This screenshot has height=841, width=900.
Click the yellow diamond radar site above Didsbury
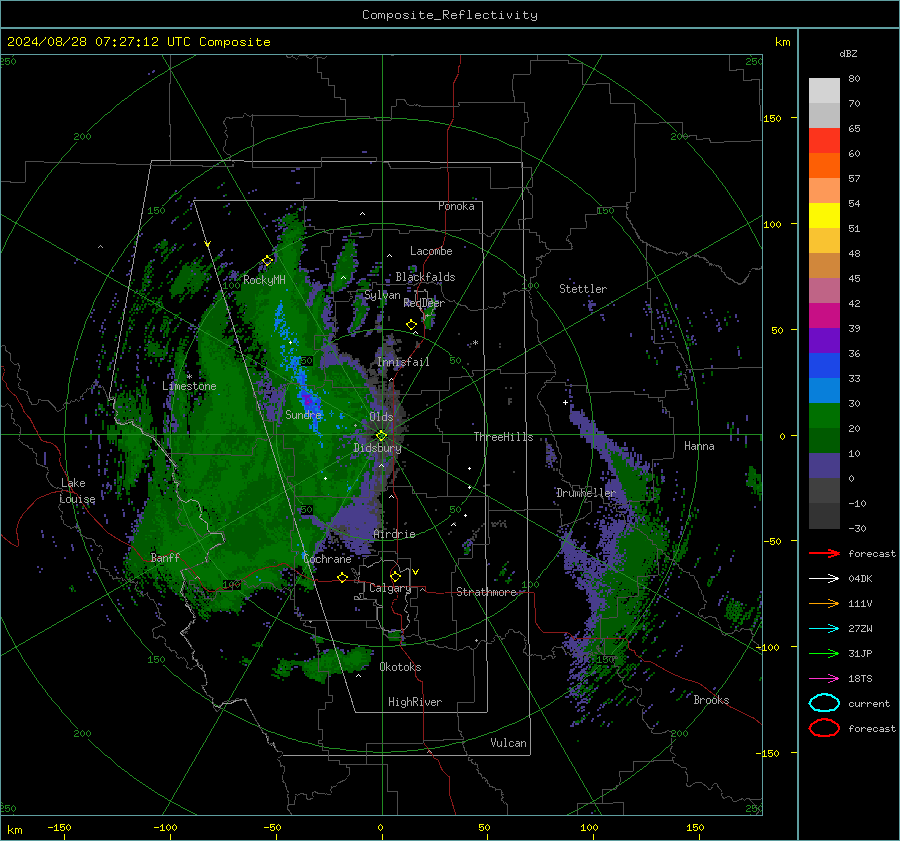point(381,436)
